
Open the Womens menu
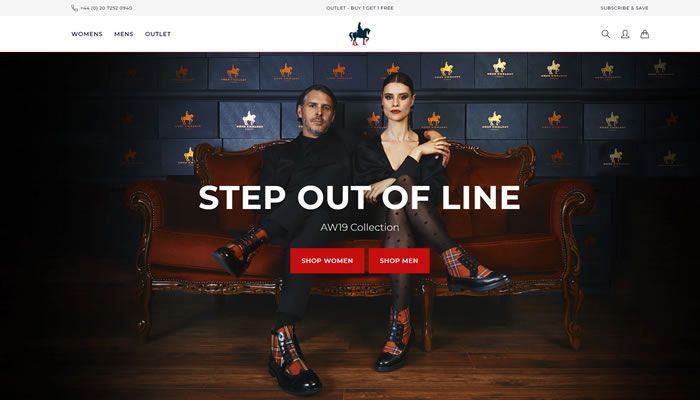[x=87, y=34]
